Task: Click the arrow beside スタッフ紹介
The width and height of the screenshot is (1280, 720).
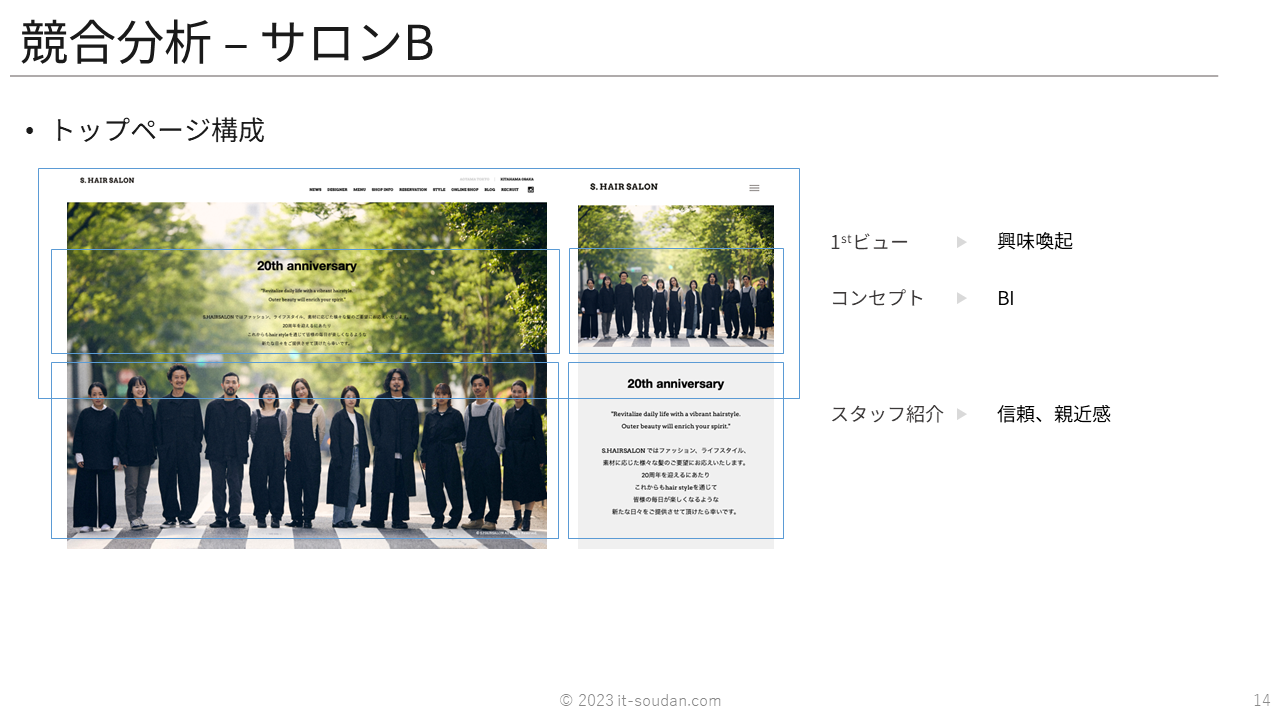Action: pos(962,414)
